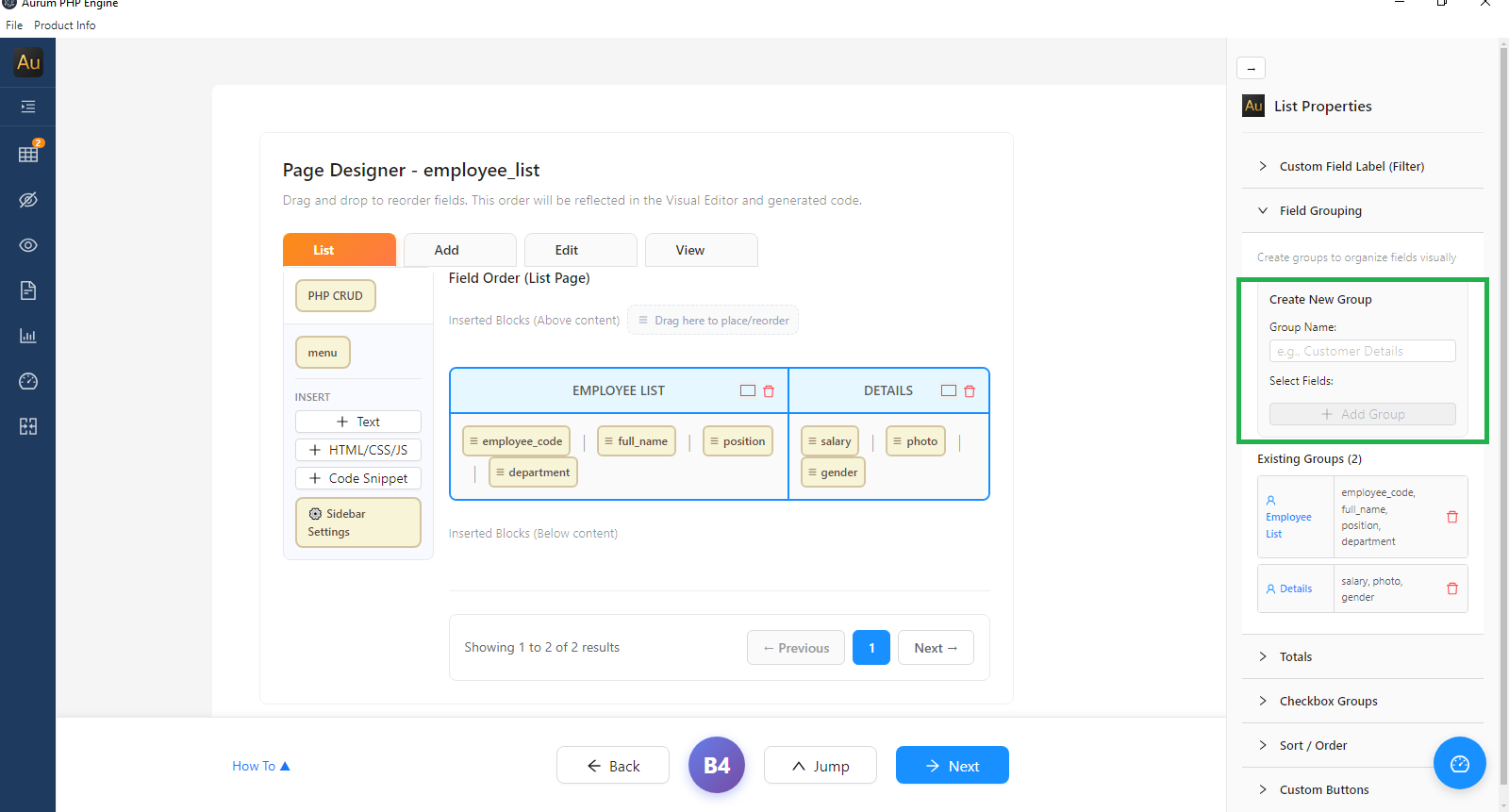Delete Details from Existing Groups

pyautogui.click(x=1452, y=588)
